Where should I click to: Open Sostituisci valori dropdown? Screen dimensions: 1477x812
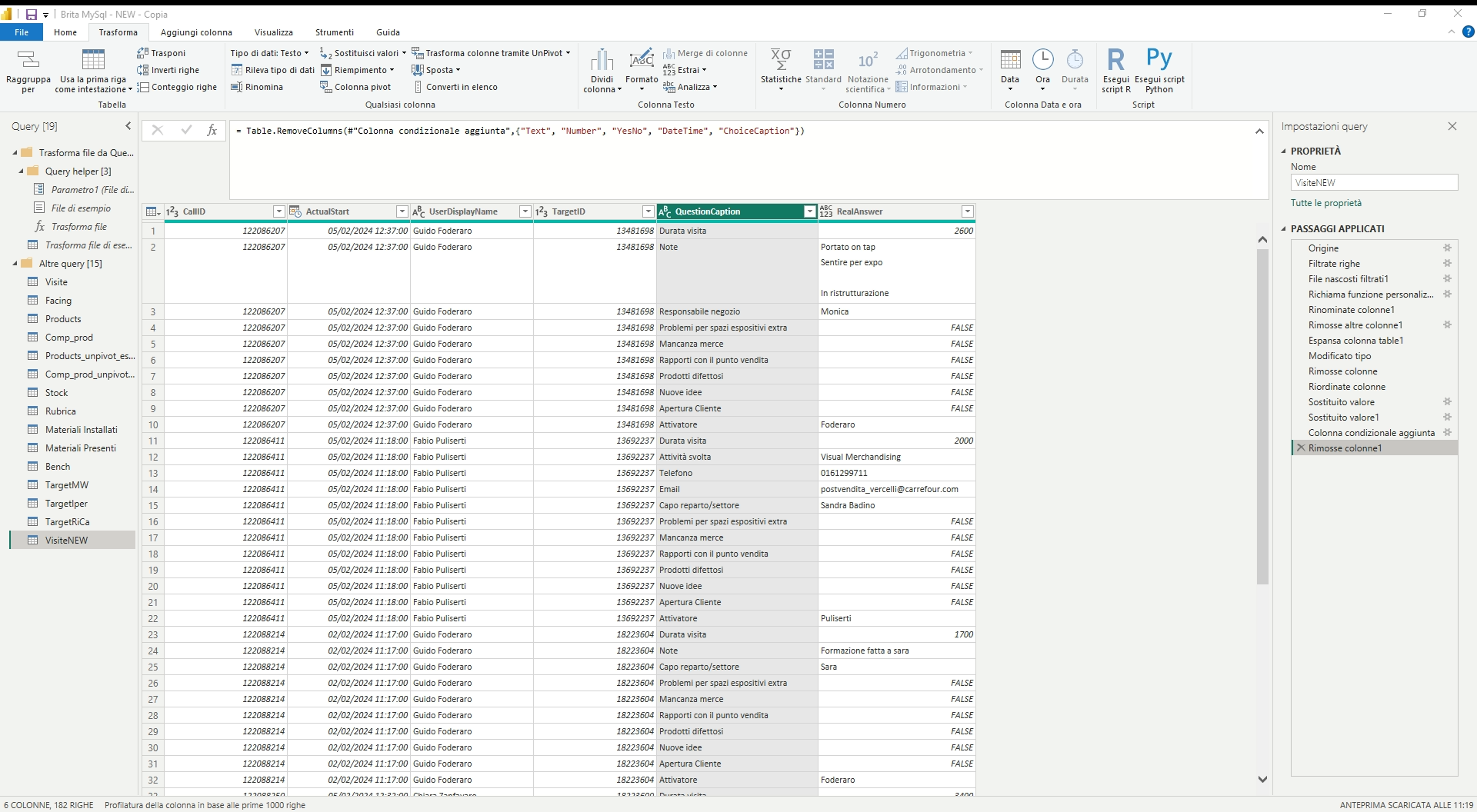[x=363, y=53]
